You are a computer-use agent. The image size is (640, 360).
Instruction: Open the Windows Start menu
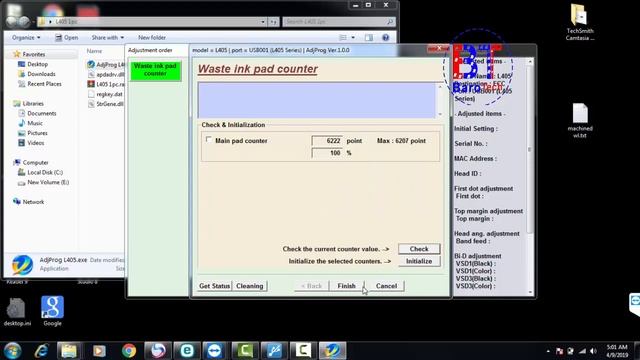pos(12,351)
